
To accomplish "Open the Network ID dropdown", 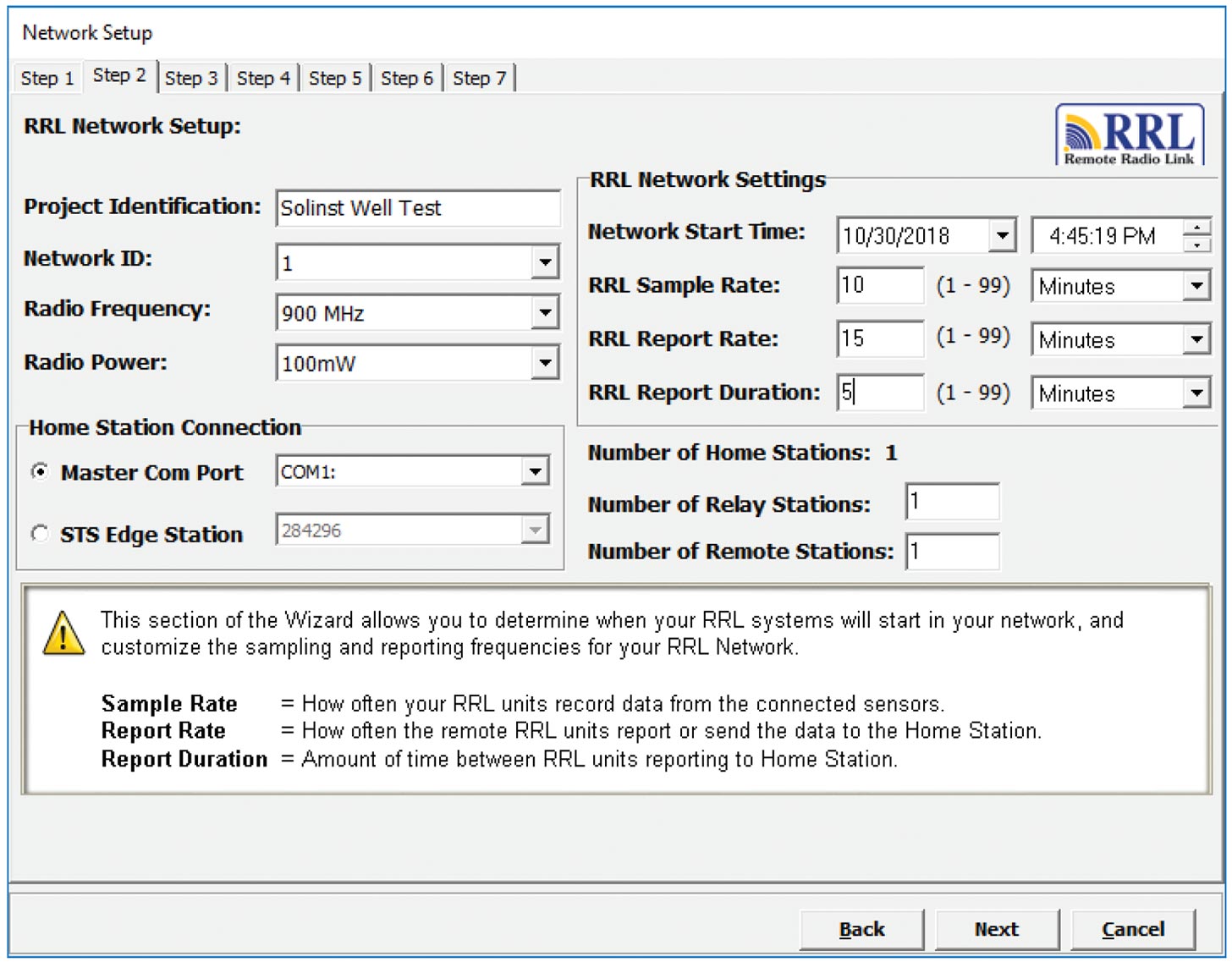I will 545,261.
